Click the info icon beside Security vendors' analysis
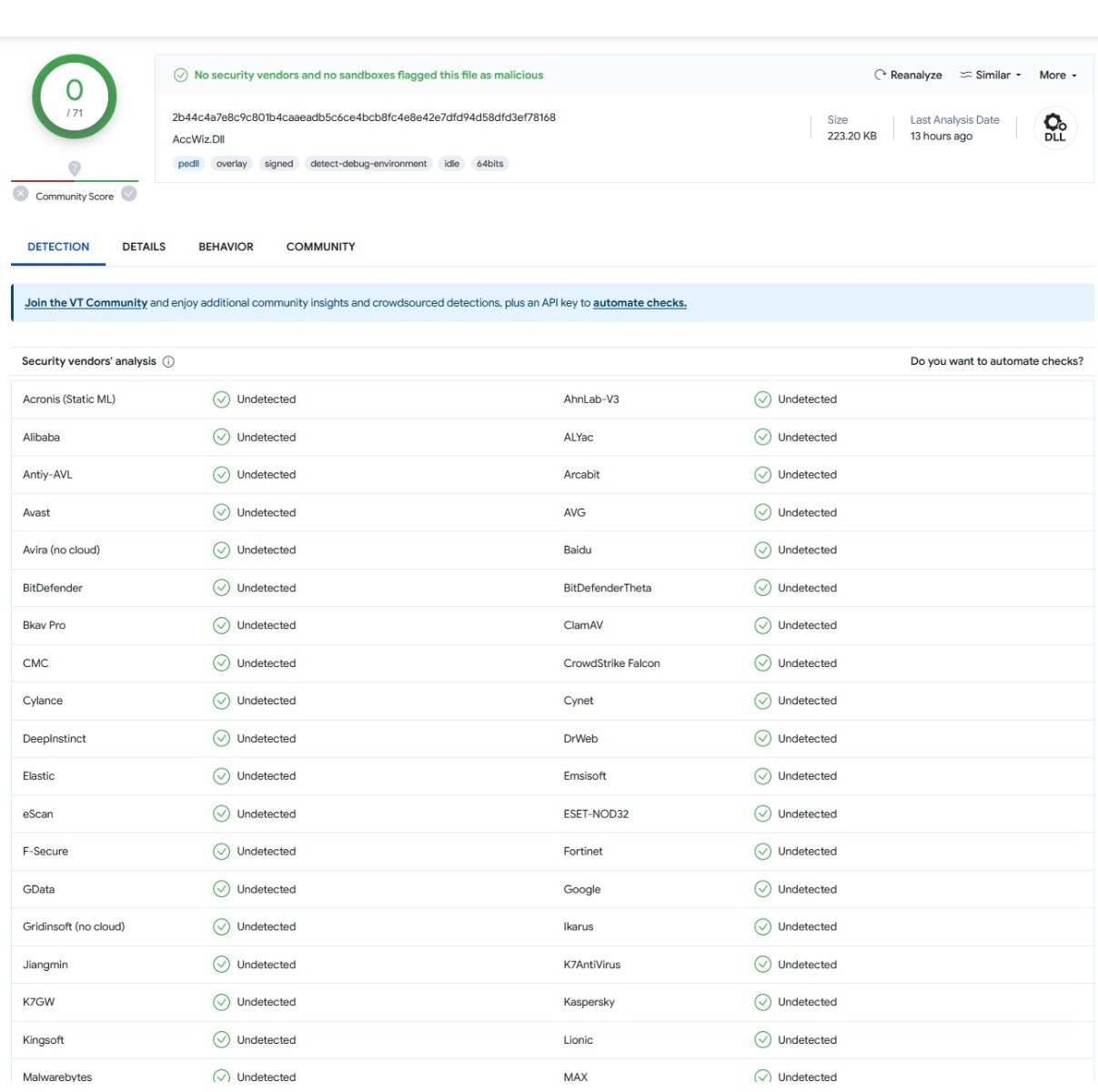Screen dimensions: 1098x1092 point(168,361)
